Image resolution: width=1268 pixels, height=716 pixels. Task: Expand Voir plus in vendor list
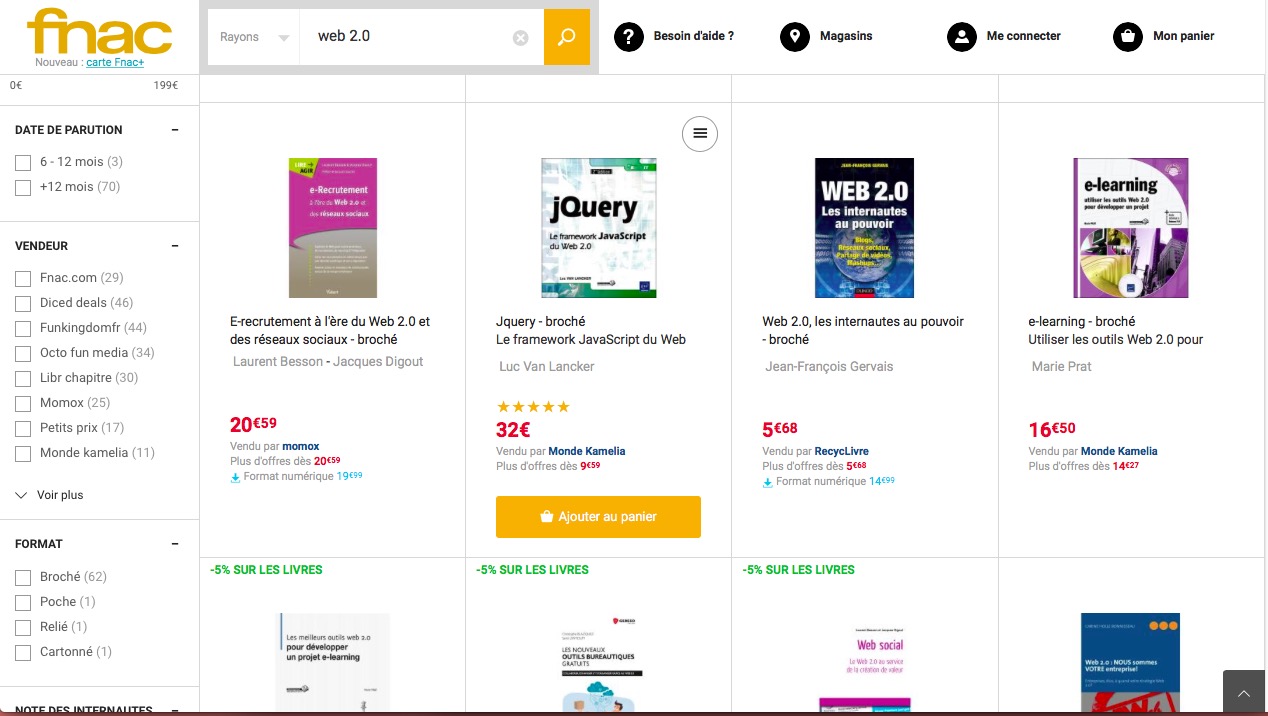50,495
